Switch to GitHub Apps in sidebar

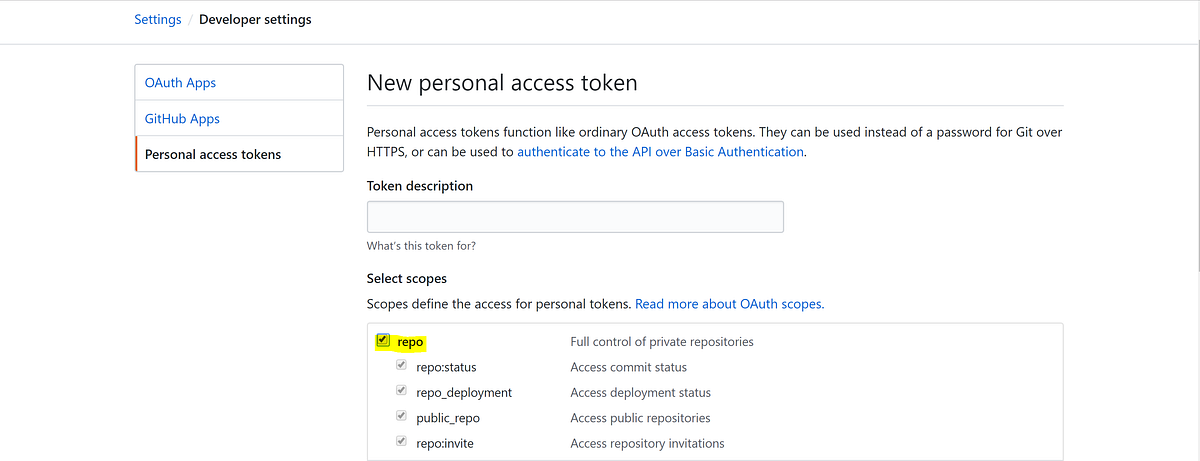(x=182, y=119)
